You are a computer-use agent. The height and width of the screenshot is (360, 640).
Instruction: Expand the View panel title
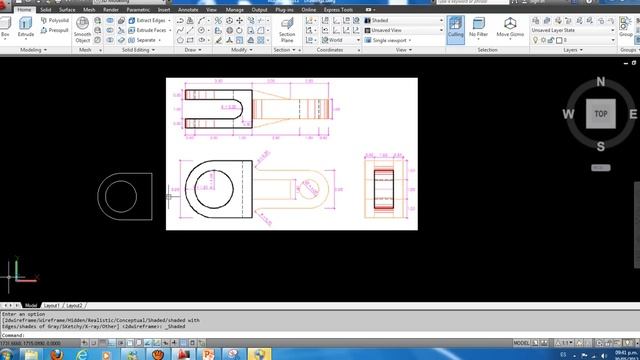coord(404,50)
